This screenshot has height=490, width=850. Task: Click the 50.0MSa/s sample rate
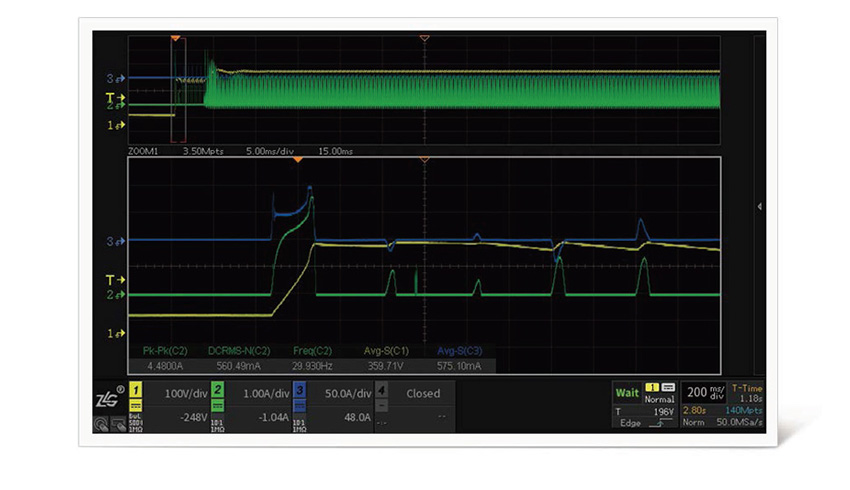pyautogui.click(x=739, y=422)
